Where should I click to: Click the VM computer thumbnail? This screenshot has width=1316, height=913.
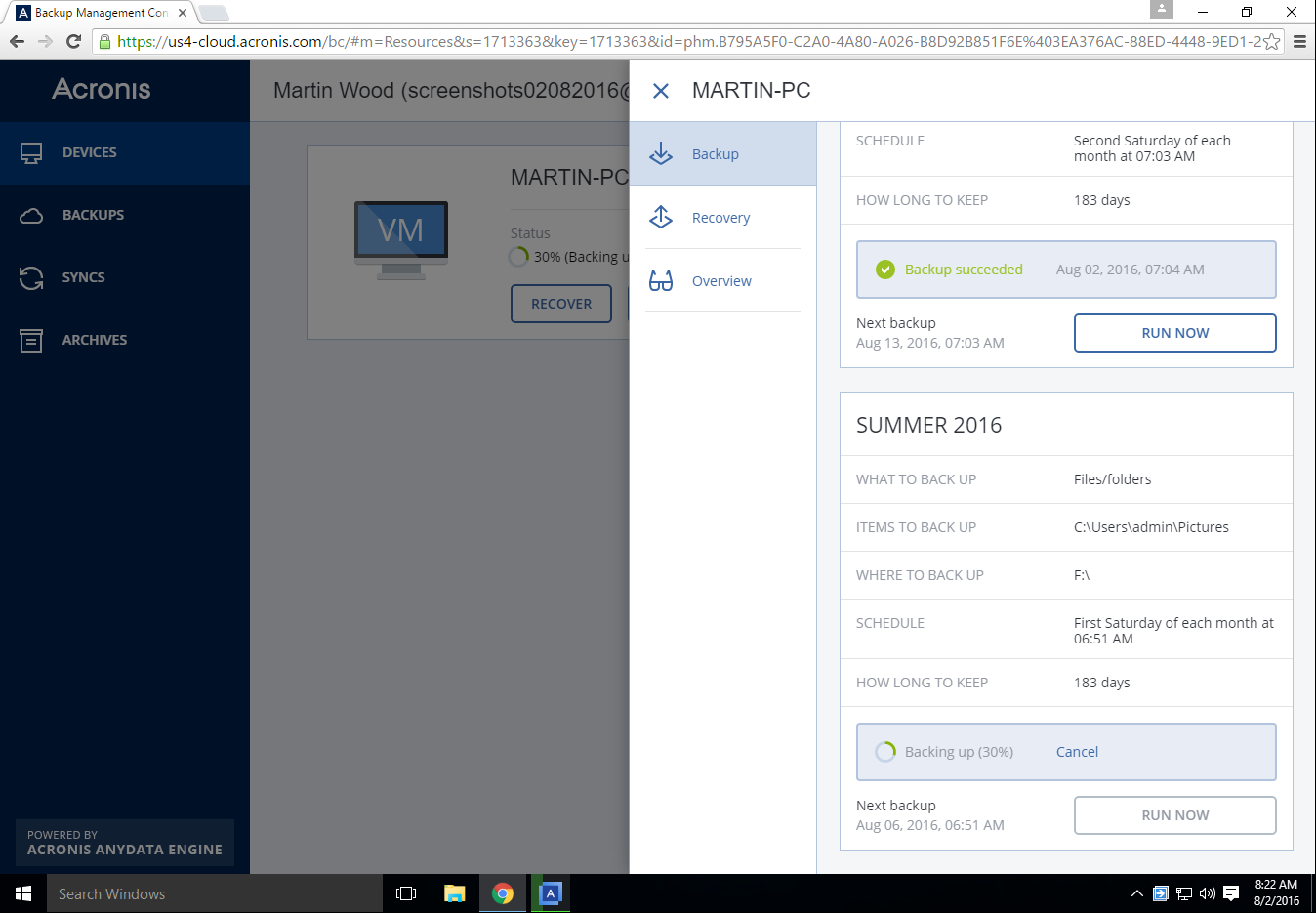pos(400,239)
